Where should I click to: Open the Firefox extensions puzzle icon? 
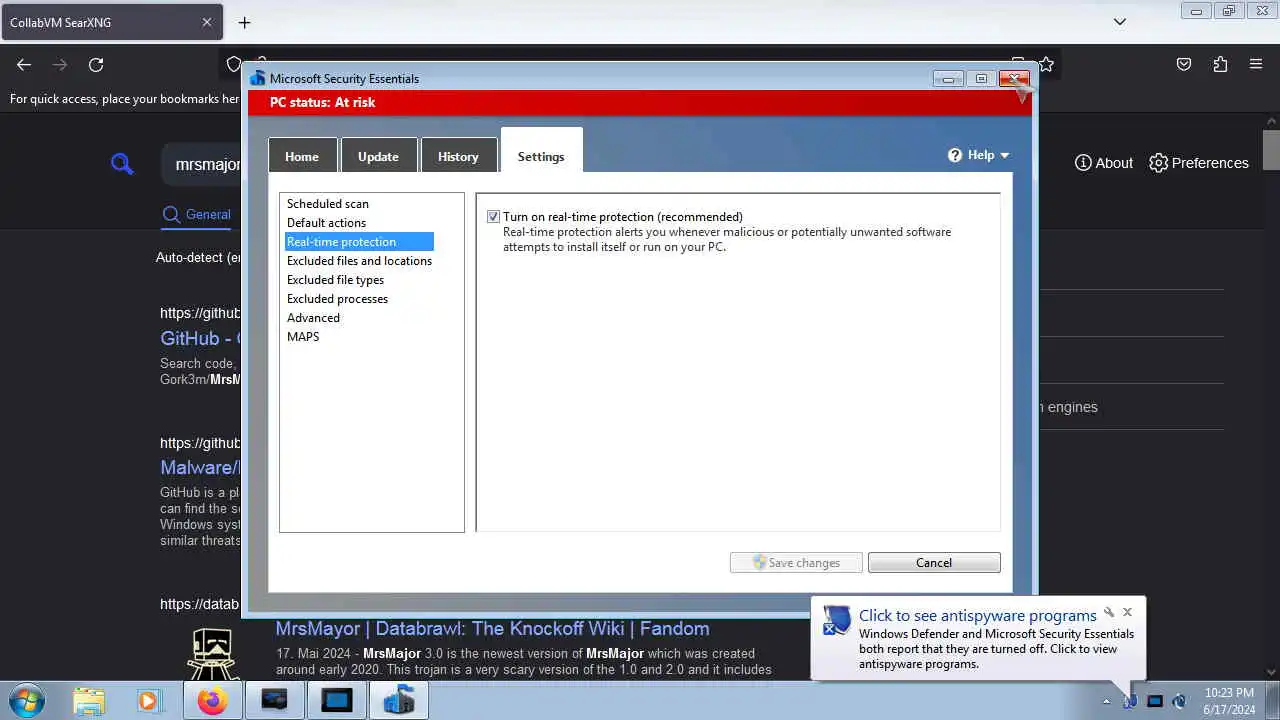click(x=1220, y=64)
